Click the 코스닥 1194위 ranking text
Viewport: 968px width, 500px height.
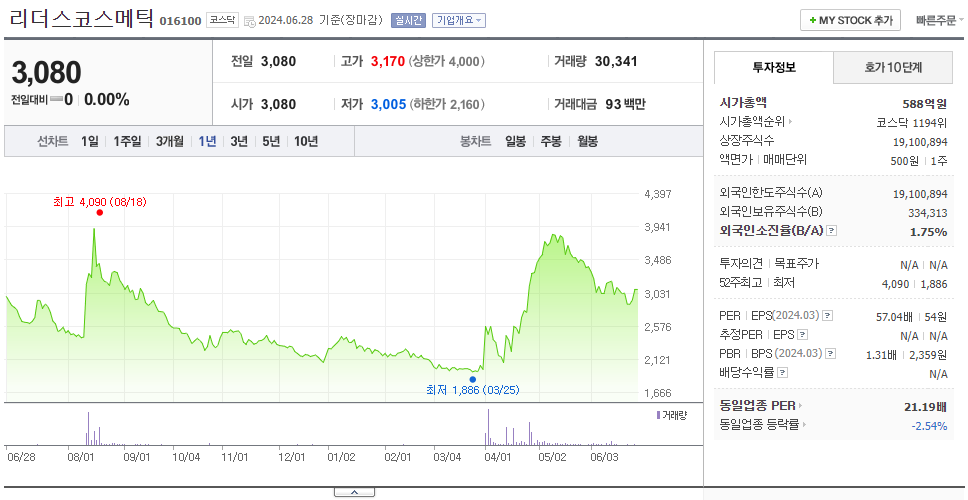click(911, 122)
